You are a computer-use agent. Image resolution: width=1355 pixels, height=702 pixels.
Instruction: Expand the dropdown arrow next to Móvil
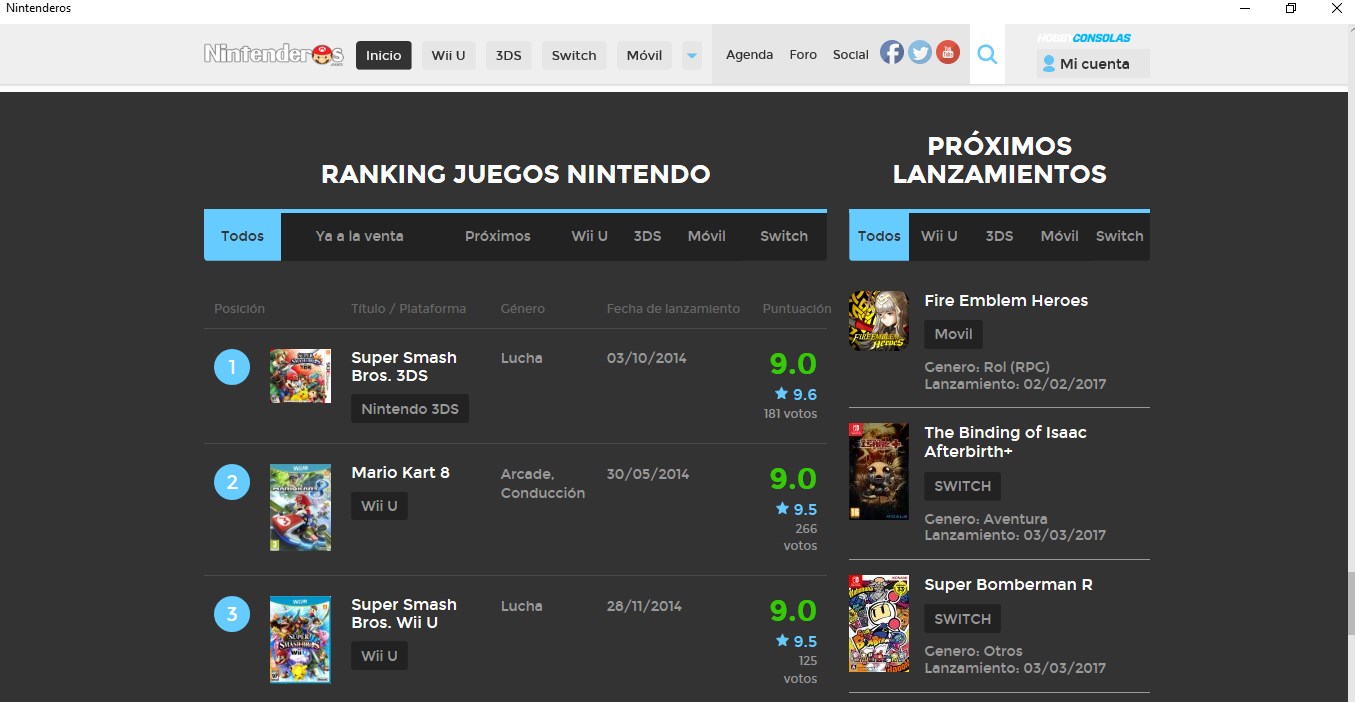coord(691,56)
